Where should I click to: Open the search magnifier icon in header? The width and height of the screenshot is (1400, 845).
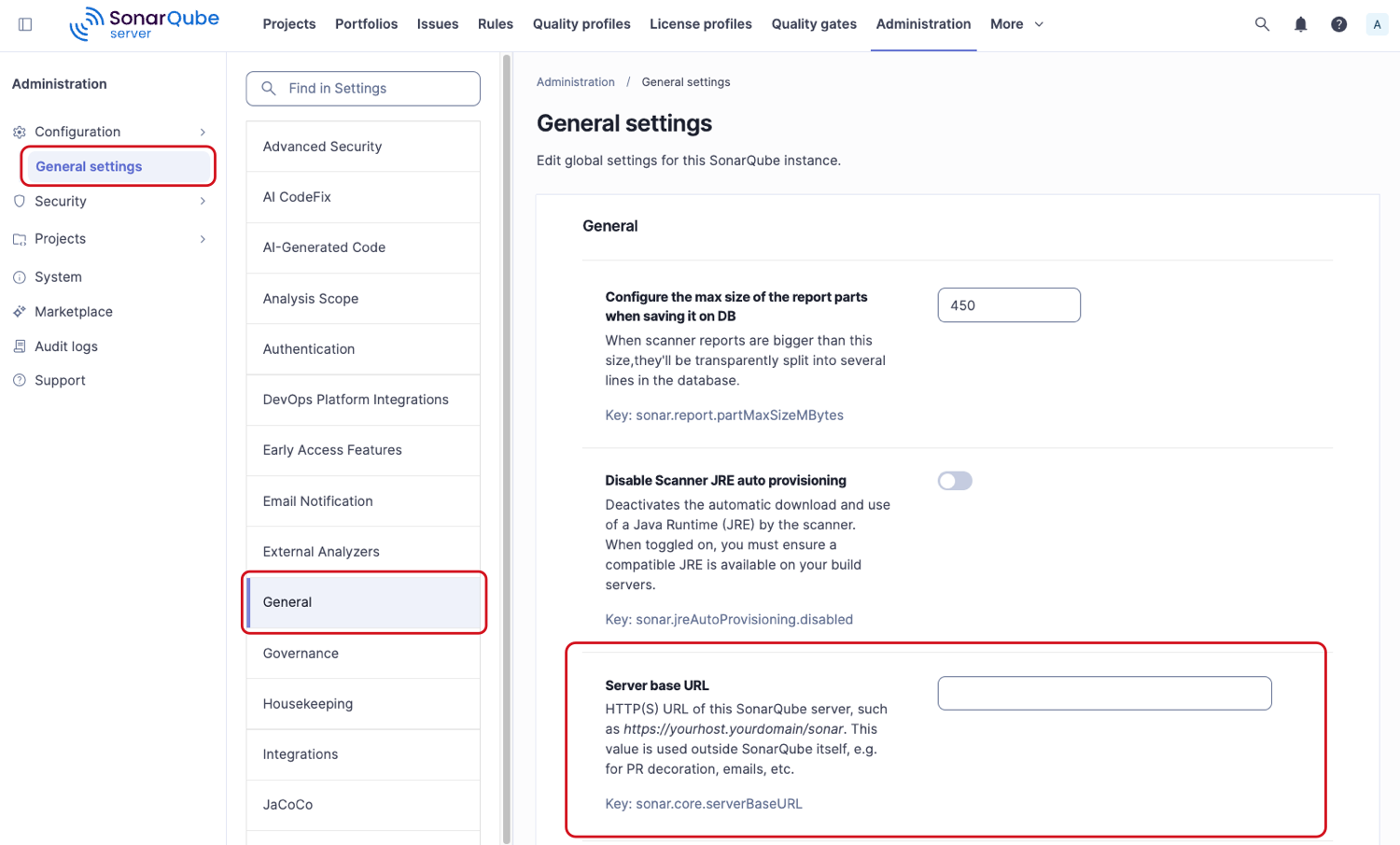[x=1262, y=24]
